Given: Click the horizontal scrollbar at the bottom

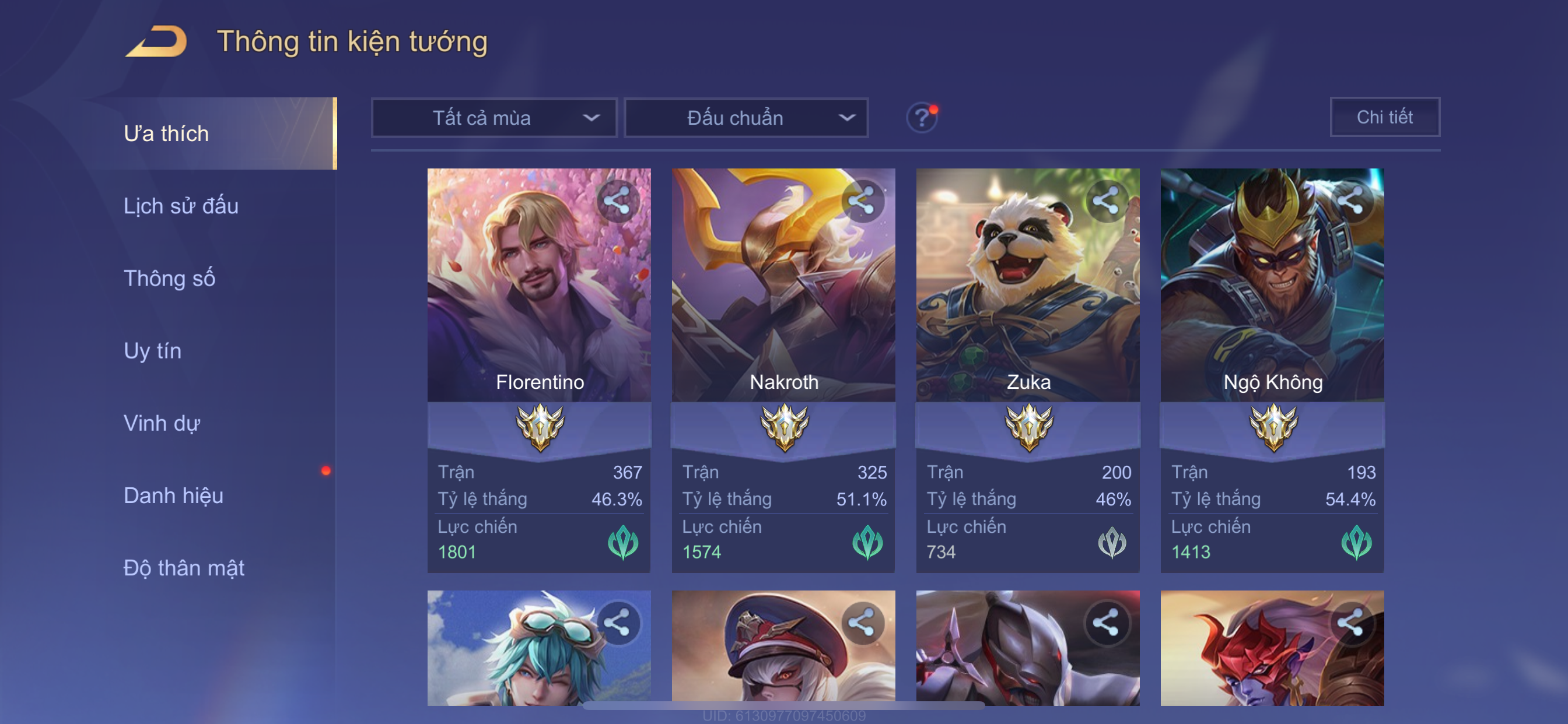Looking at the screenshot, I should [x=783, y=706].
